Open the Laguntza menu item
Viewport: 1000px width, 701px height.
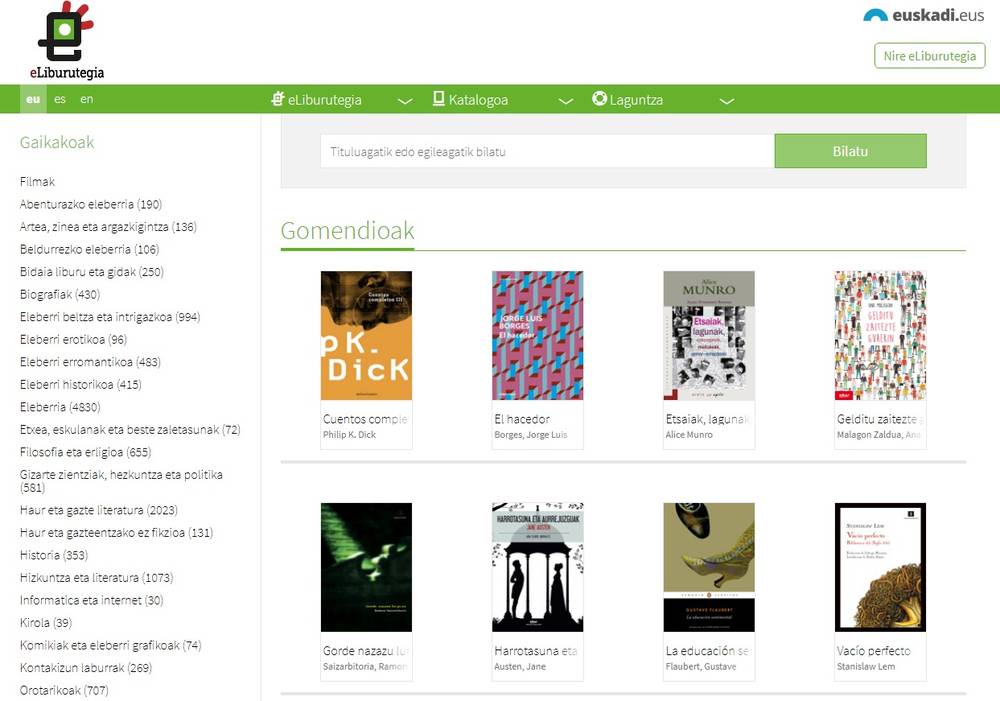pos(636,100)
